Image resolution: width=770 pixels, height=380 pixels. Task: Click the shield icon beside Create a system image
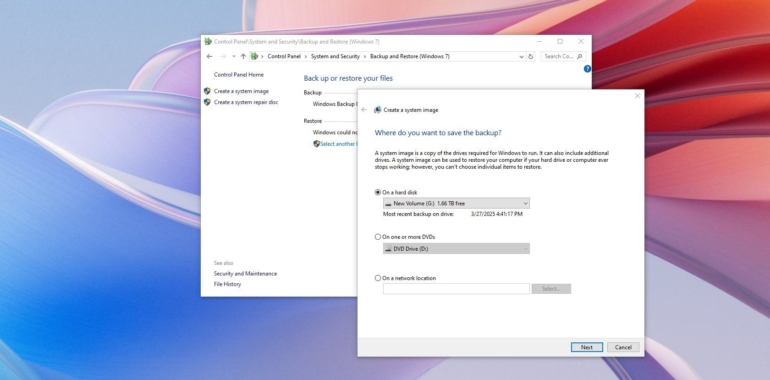(x=207, y=91)
